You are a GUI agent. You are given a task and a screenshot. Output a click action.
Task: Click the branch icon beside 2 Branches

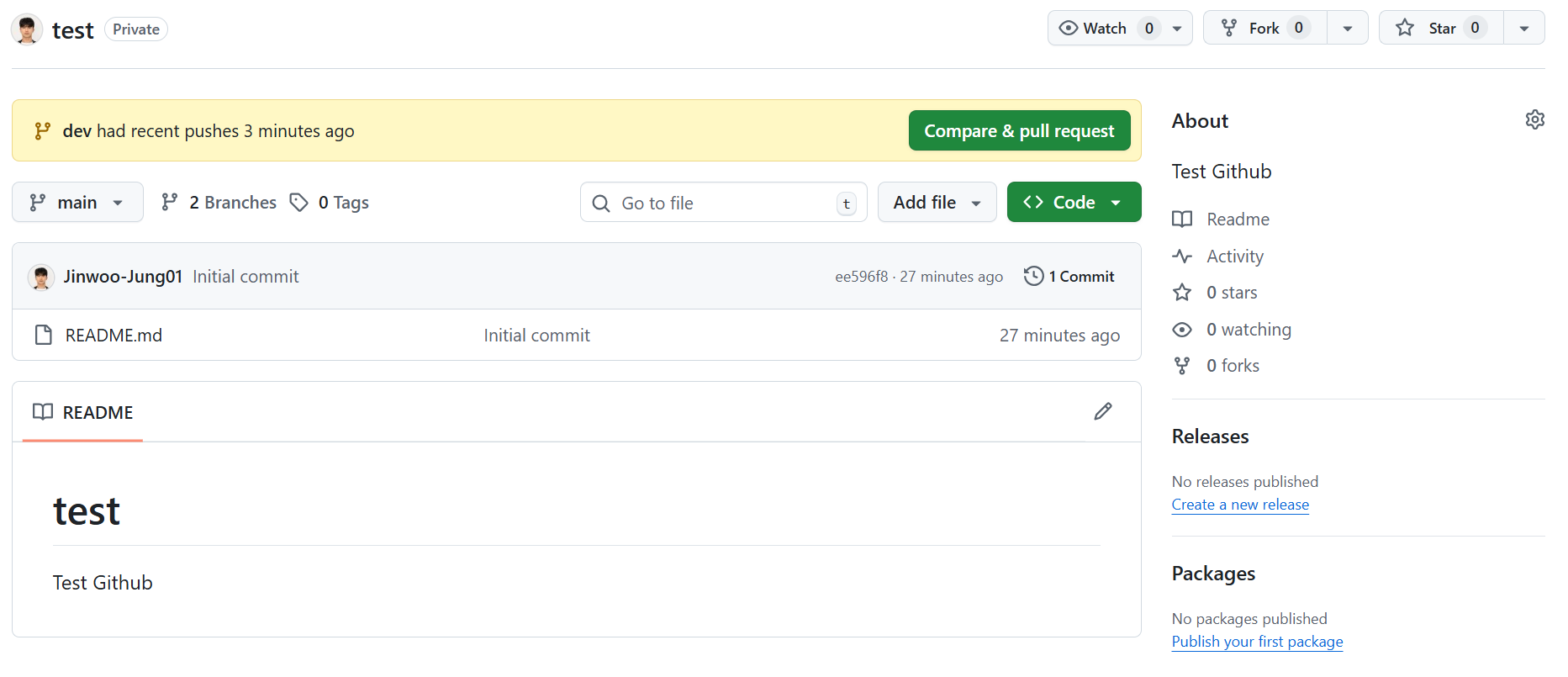pyautogui.click(x=170, y=202)
